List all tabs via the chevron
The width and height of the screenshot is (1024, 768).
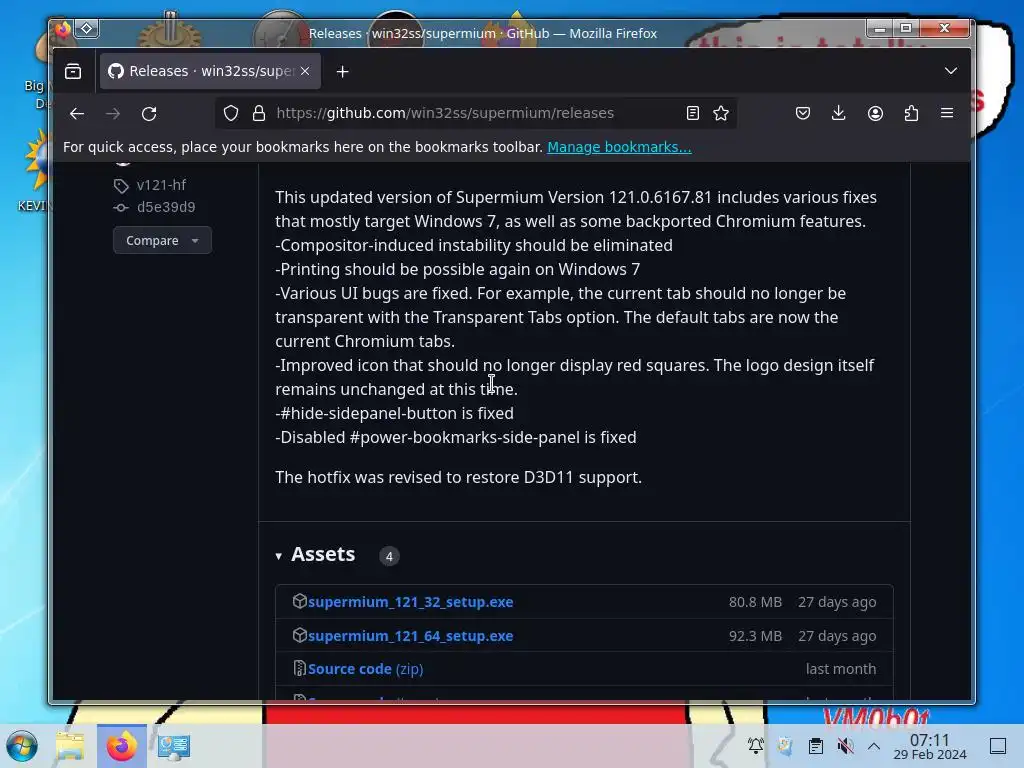(951, 71)
